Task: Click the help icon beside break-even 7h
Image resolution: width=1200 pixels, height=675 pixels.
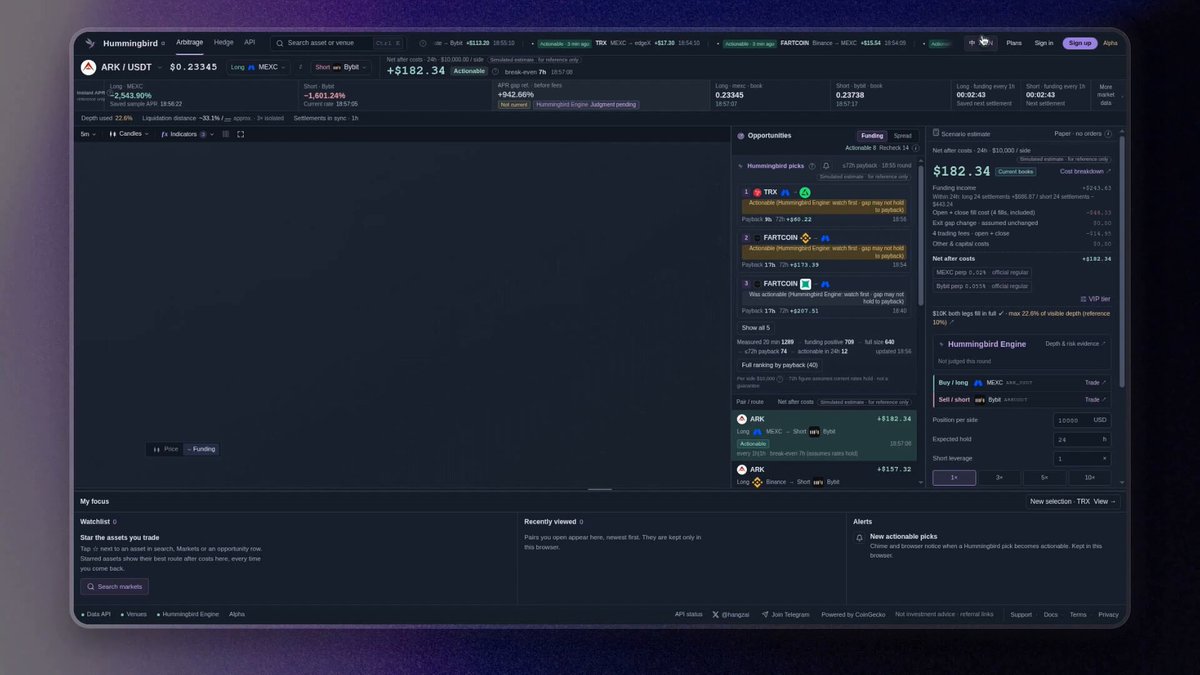Action: point(495,72)
